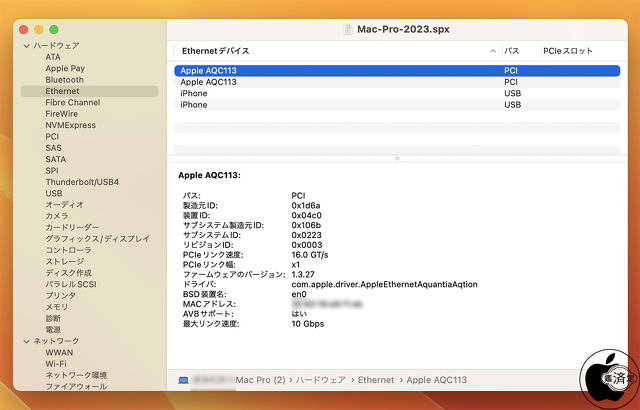Click the driver value com.apple.driver.AppleEthernetAquantiaAqtion
Image resolution: width=640 pixels, height=410 pixels.
[x=384, y=284]
